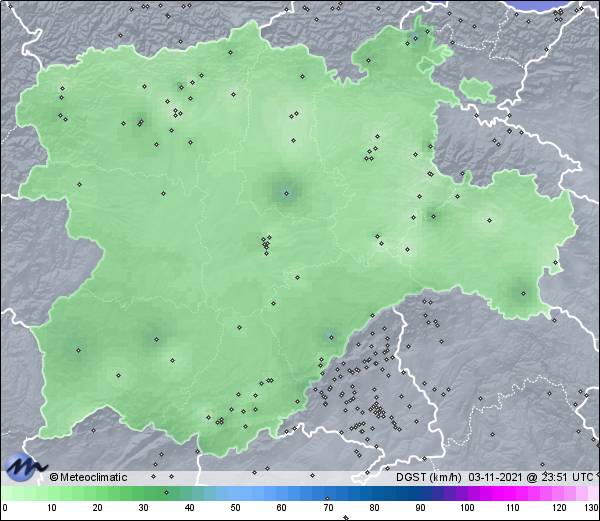Click the station marker overlapping the color scale near 35

[x=166, y=492]
